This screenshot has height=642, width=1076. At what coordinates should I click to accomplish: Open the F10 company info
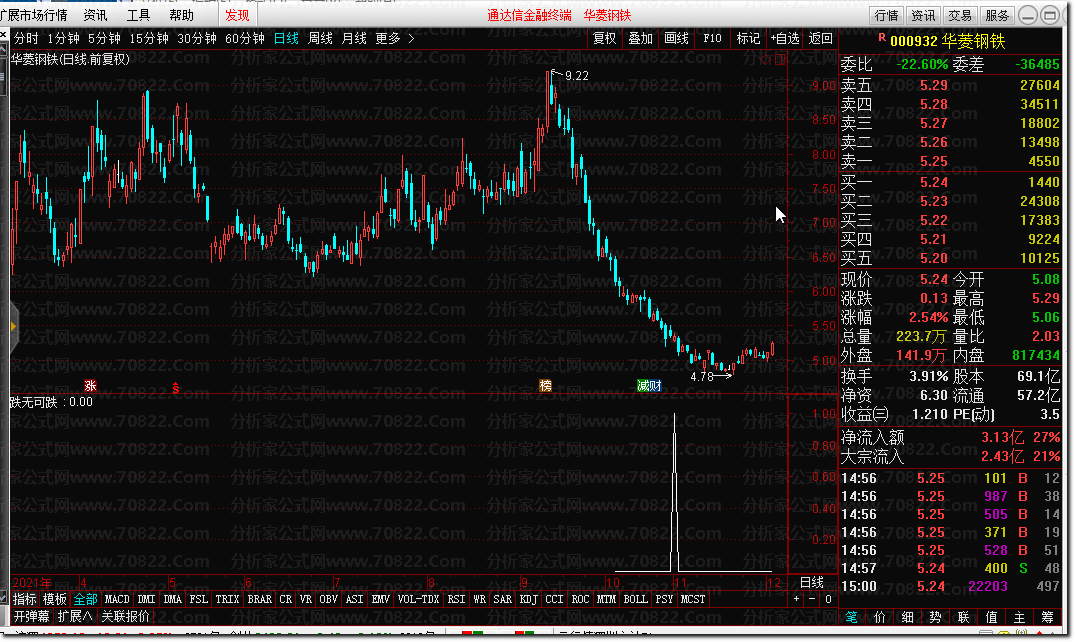(x=712, y=38)
